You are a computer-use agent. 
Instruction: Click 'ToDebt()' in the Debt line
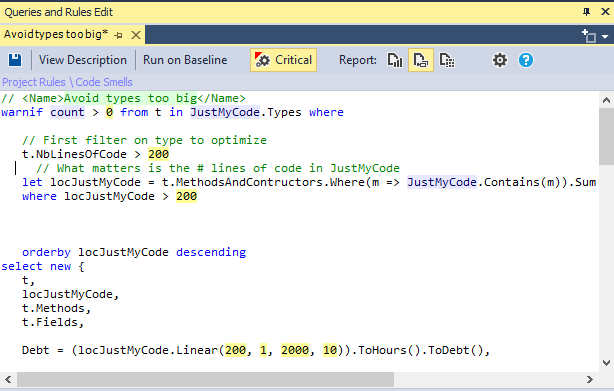[x=455, y=350]
